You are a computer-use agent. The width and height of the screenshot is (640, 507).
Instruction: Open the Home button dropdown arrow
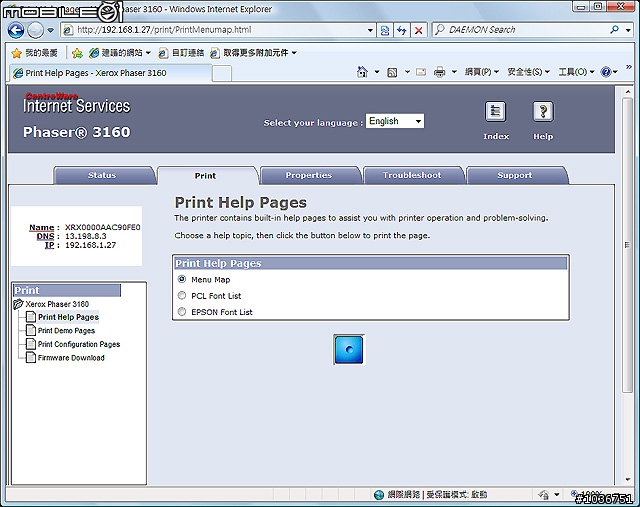coord(377,72)
